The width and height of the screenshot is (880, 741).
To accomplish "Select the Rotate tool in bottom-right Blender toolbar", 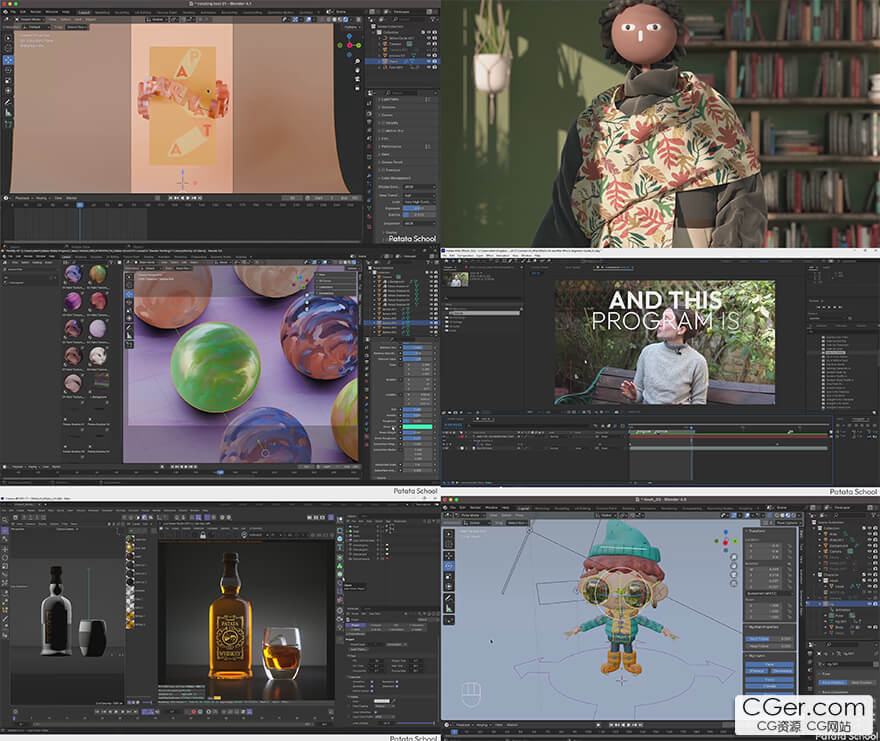I will (x=449, y=566).
